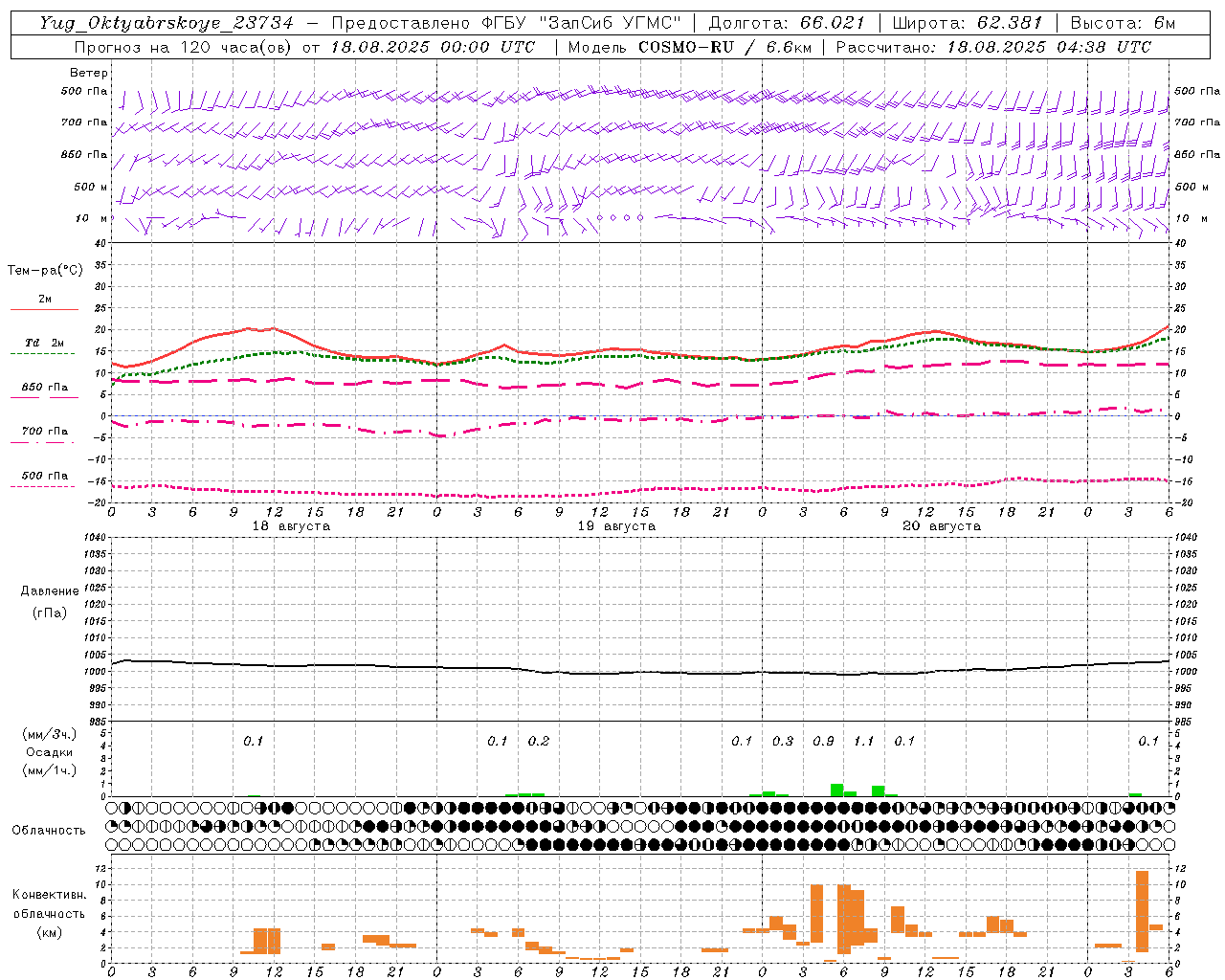Click the 700 гПа dash-dot legend line
Screen dimensions: 1225x980
pyautogui.click(x=42, y=442)
